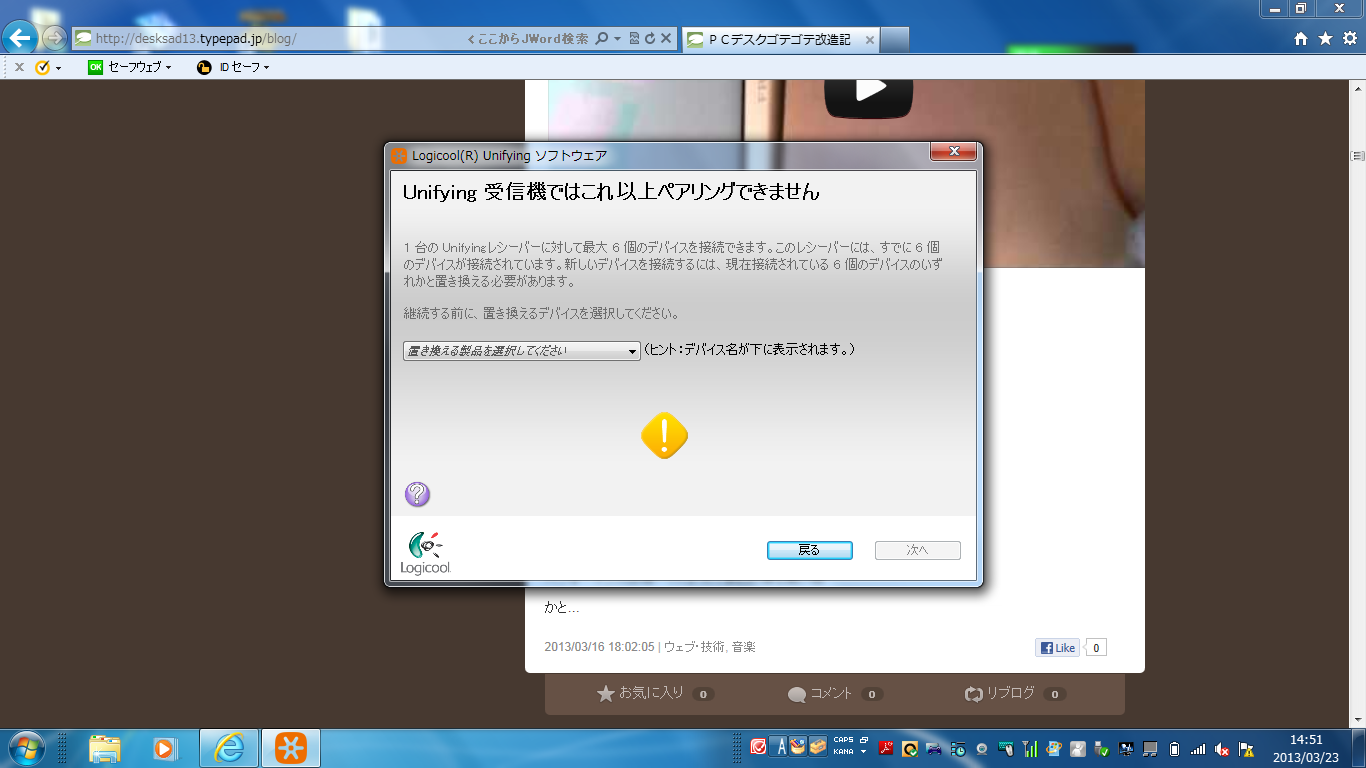Click the Facebook Like button
The image size is (1366, 768).
(x=1057, y=647)
